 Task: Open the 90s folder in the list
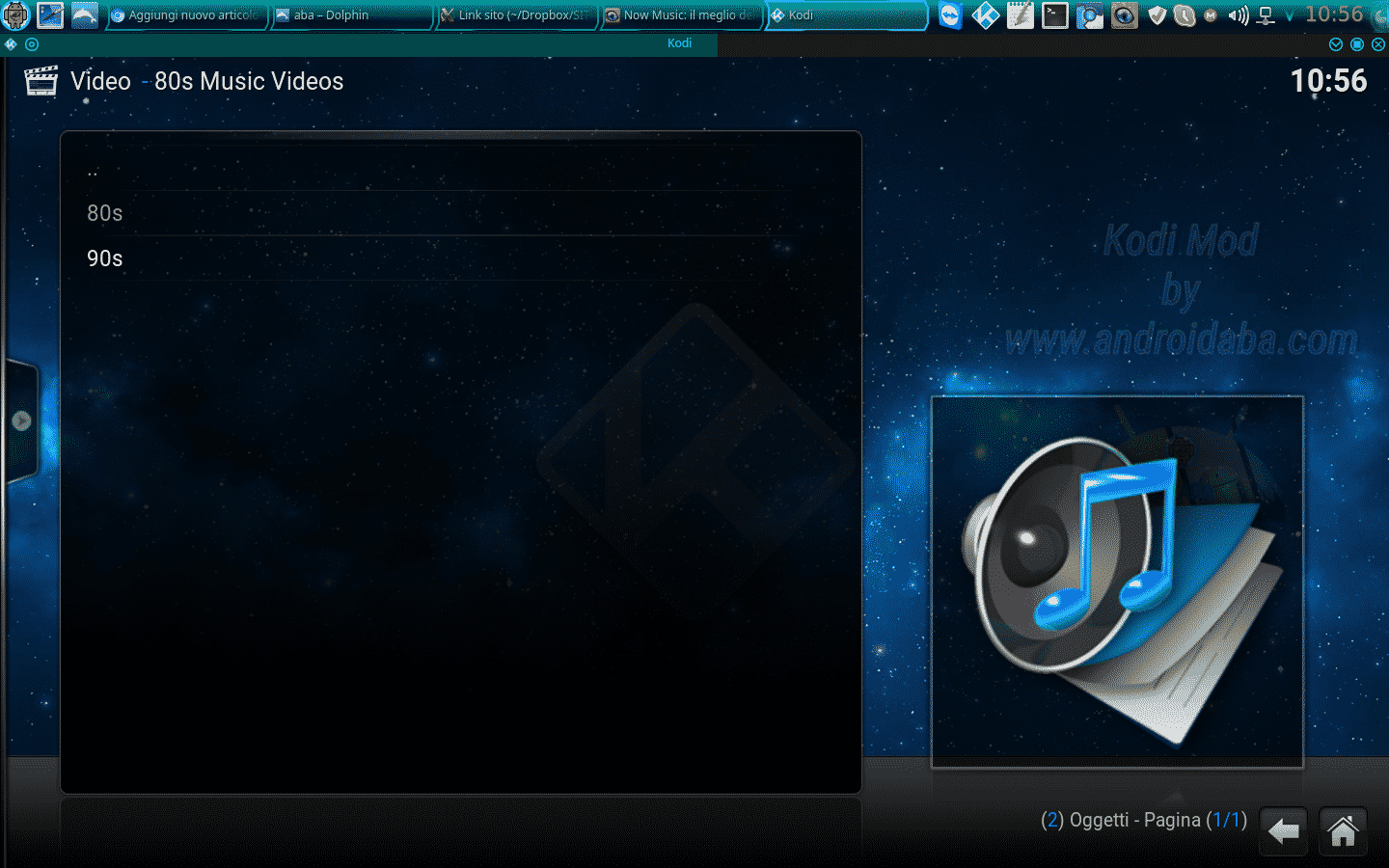(460, 258)
